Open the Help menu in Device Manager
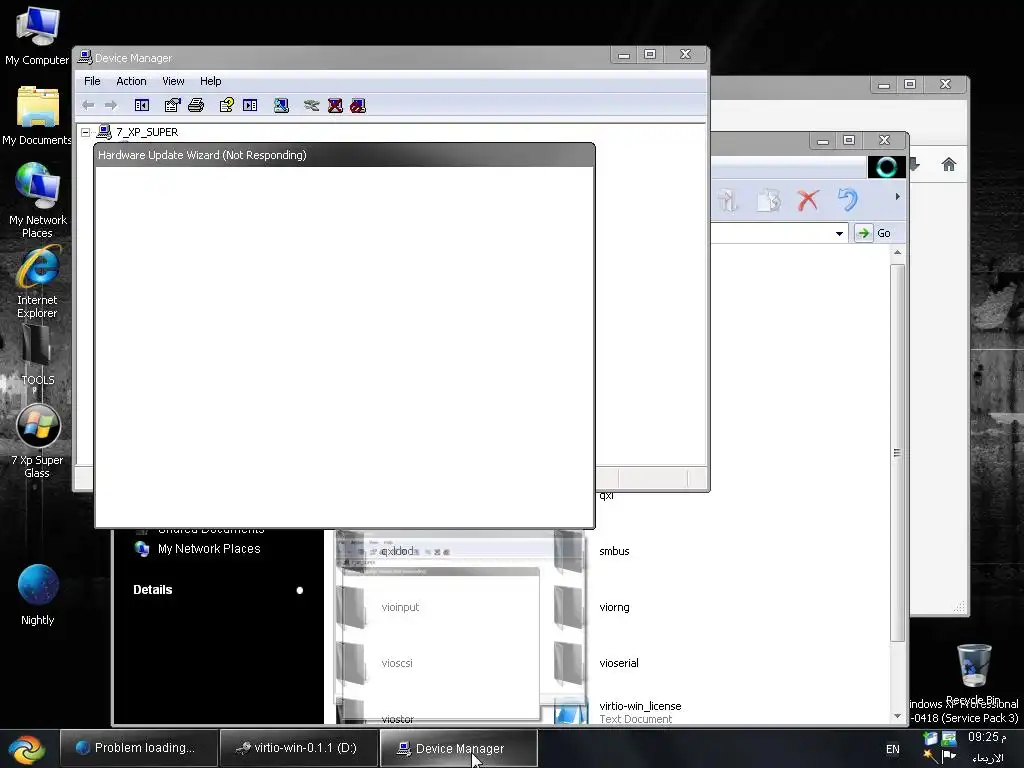This screenshot has height=768, width=1024. pyautogui.click(x=210, y=81)
